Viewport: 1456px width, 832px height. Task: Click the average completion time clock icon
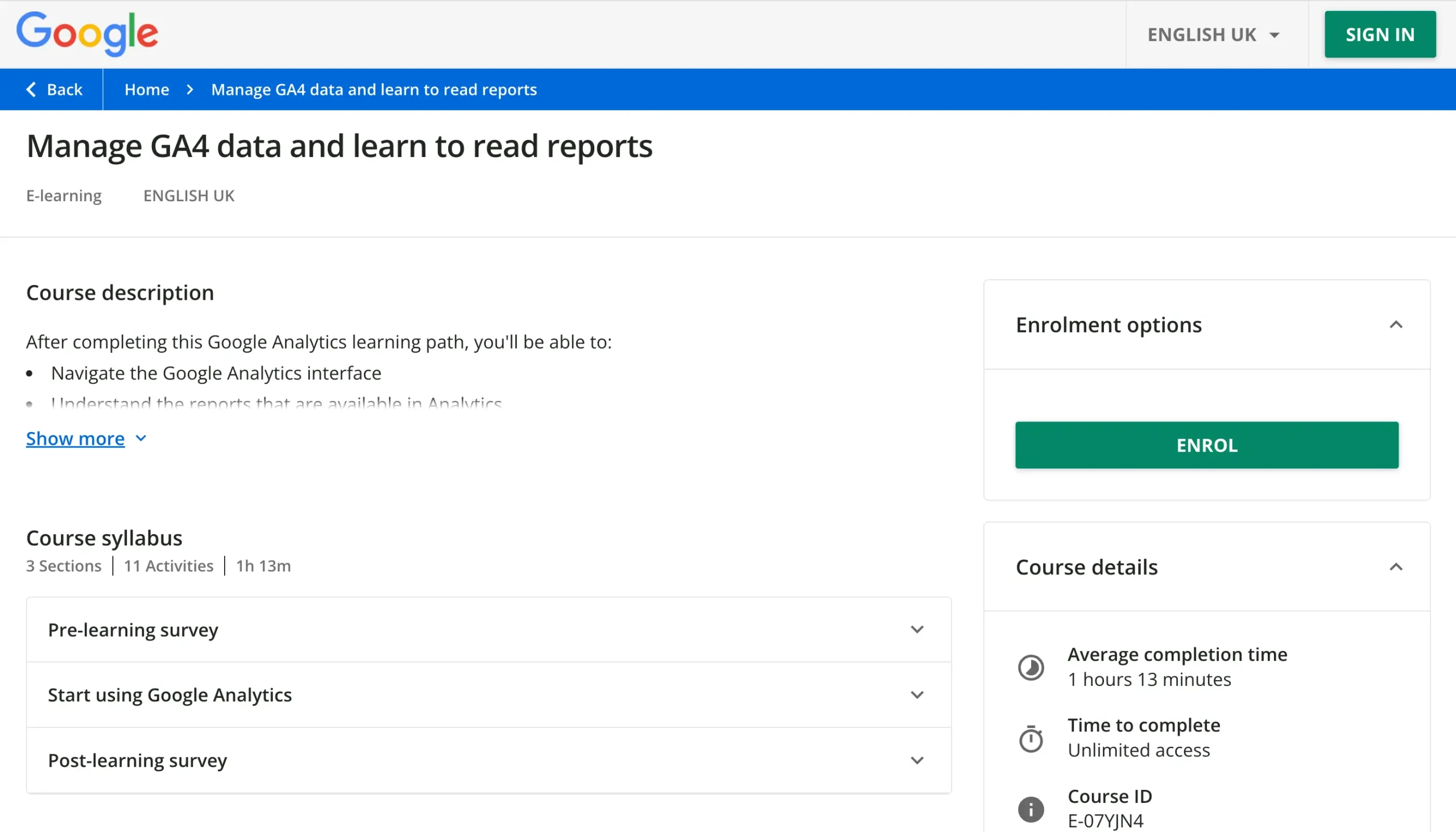pos(1031,667)
